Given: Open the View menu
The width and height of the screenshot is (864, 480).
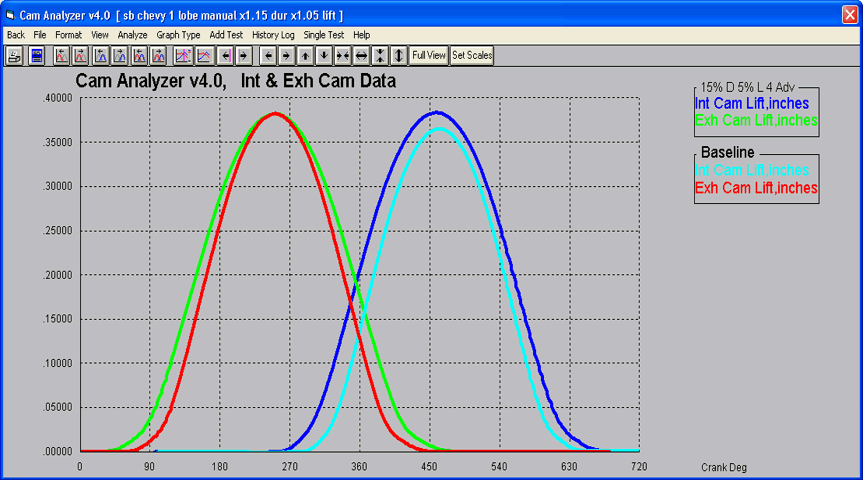Looking at the screenshot, I should tap(100, 35).
